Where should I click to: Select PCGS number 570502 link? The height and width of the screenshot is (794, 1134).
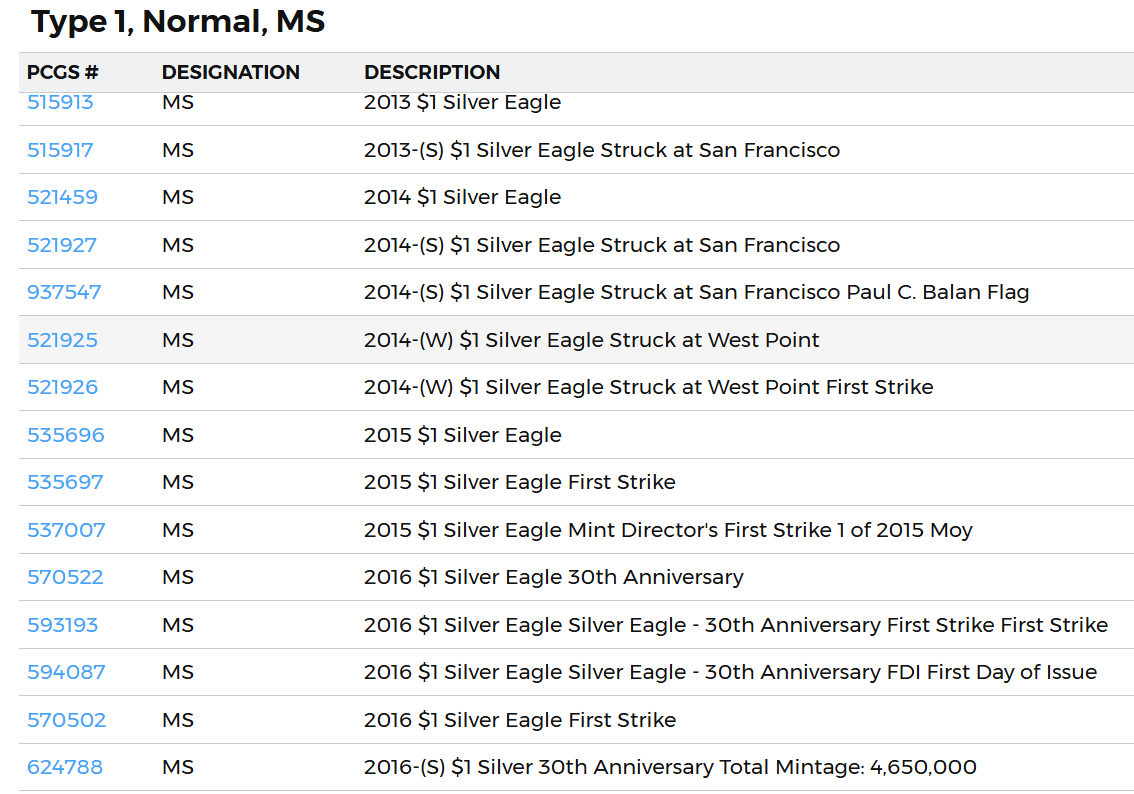pyautogui.click(x=66, y=720)
